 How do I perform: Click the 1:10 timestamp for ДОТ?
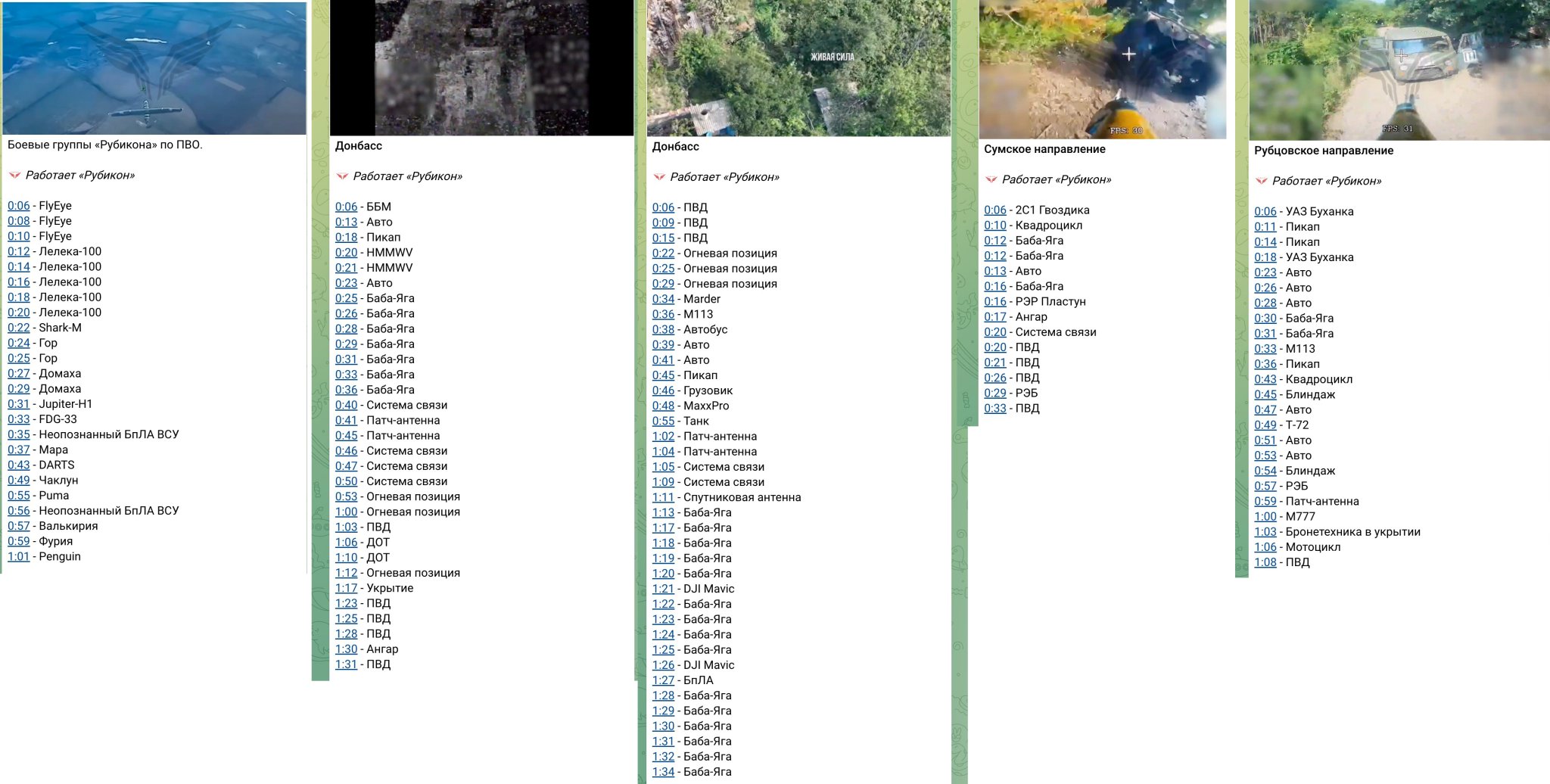click(x=347, y=558)
